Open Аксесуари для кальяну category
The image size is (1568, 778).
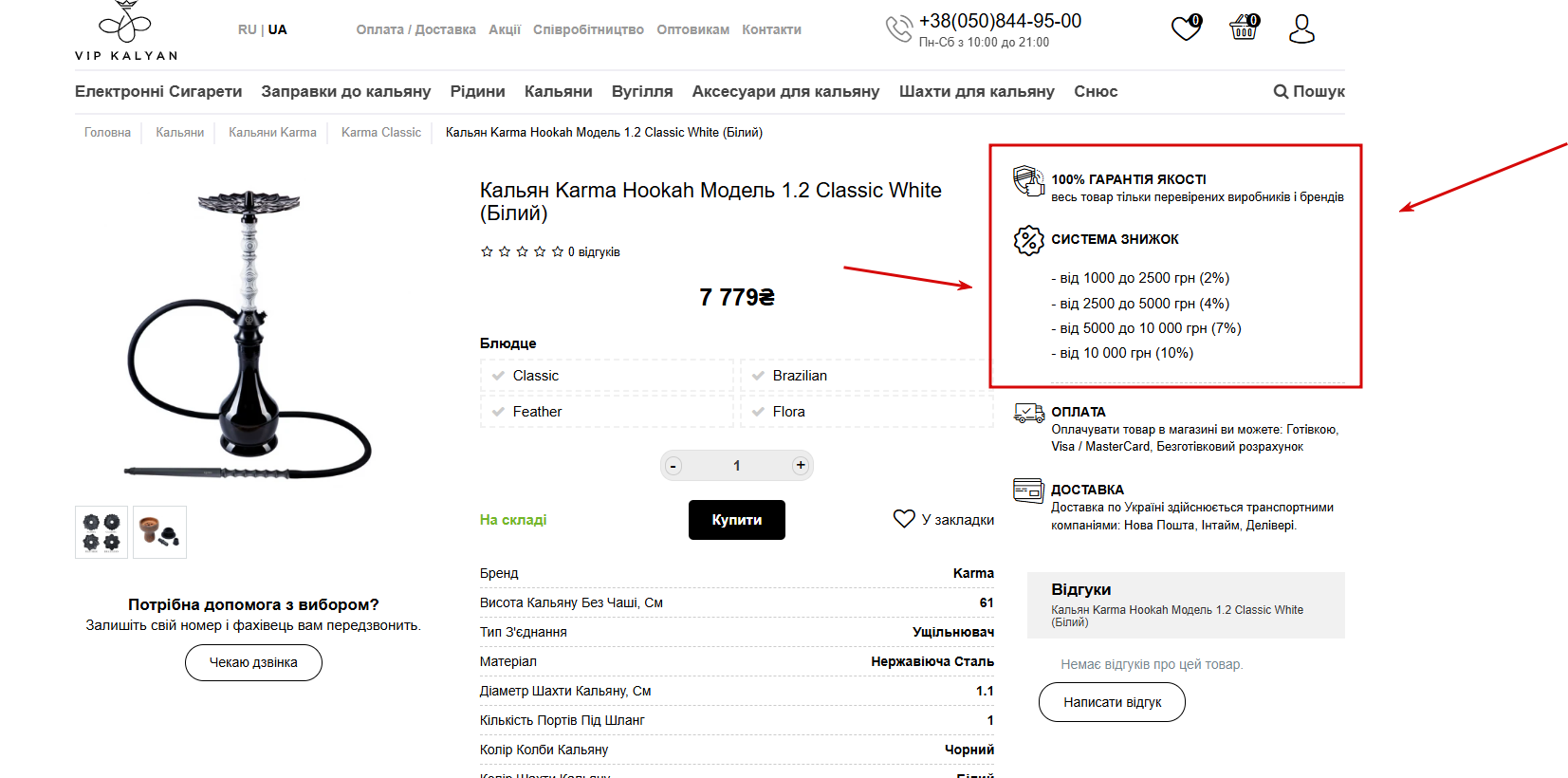[x=785, y=91]
